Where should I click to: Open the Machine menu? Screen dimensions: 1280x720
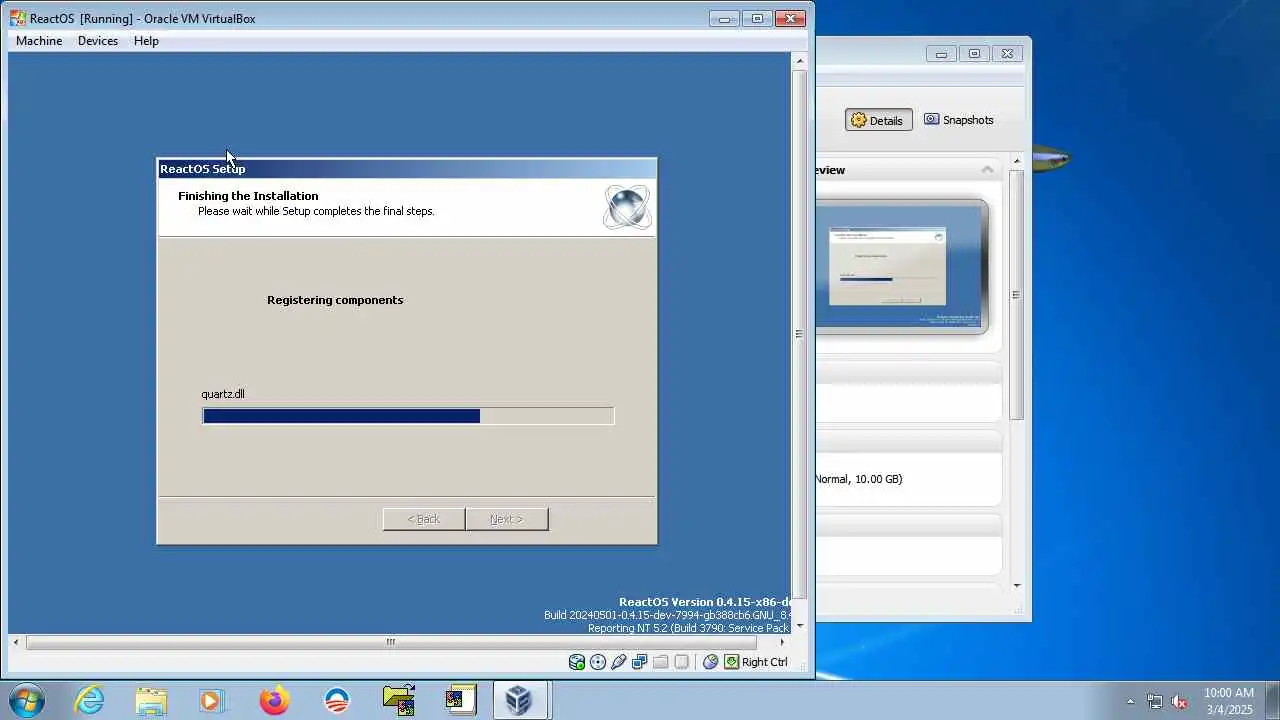pyautogui.click(x=39, y=41)
